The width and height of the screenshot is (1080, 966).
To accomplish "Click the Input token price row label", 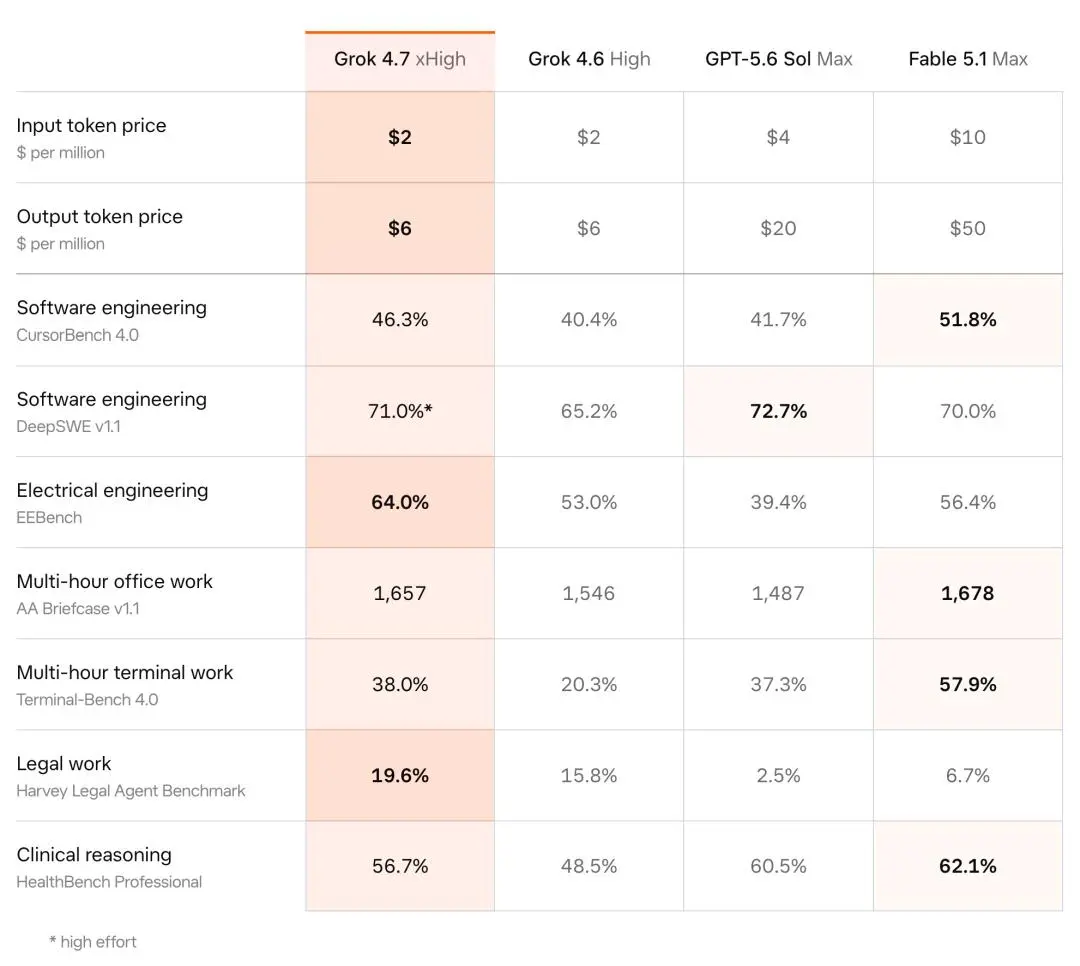I will 91,125.
